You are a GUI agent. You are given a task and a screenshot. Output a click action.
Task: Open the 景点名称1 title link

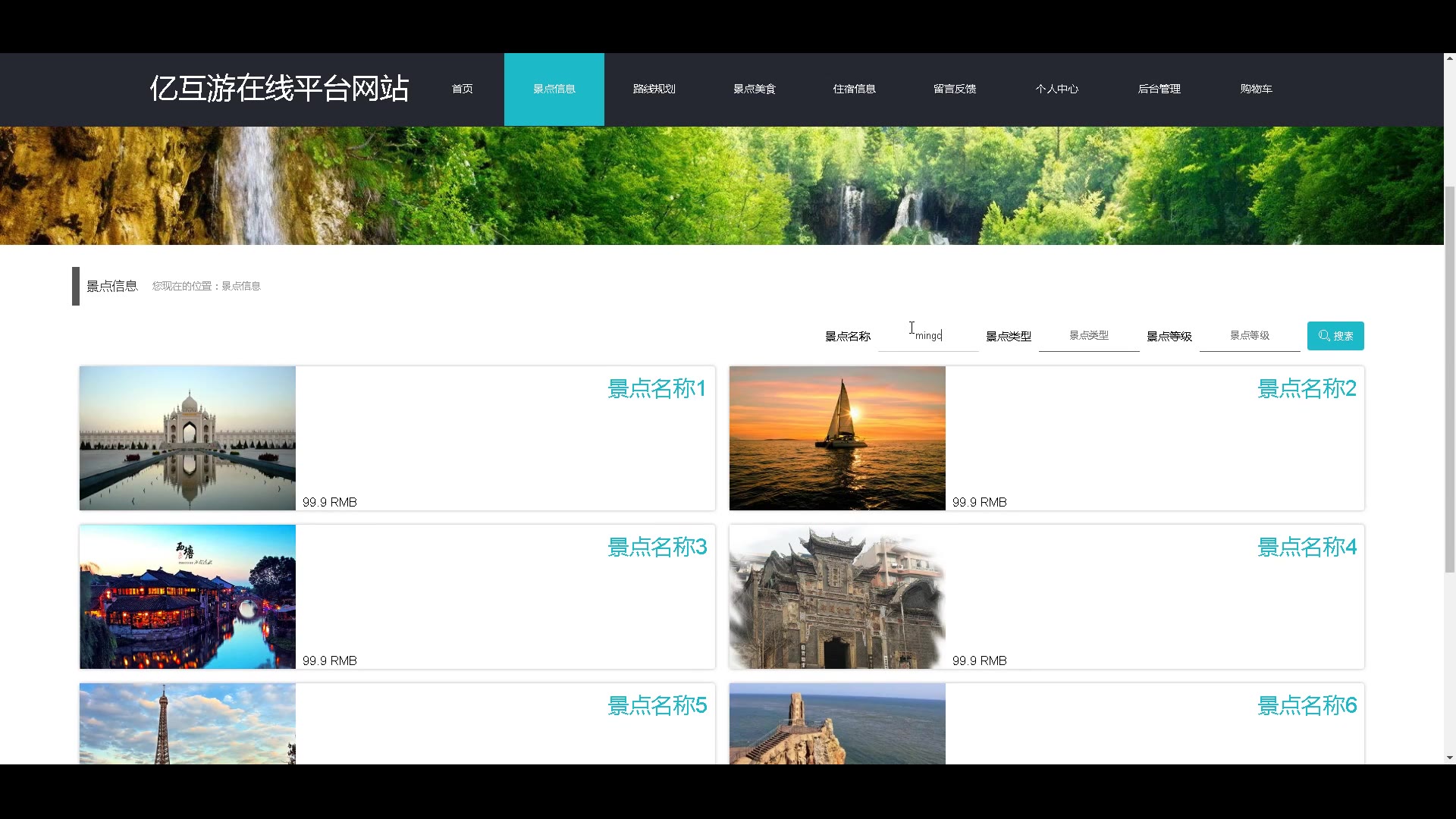tap(657, 389)
